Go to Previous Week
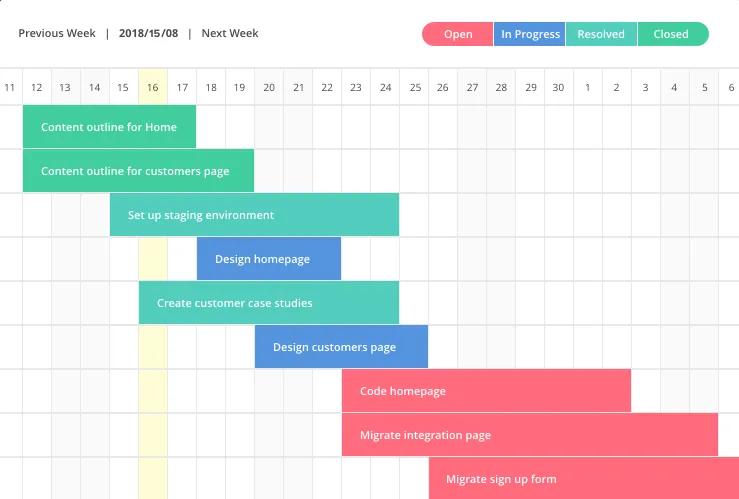This screenshot has height=499, width=739. coord(57,33)
